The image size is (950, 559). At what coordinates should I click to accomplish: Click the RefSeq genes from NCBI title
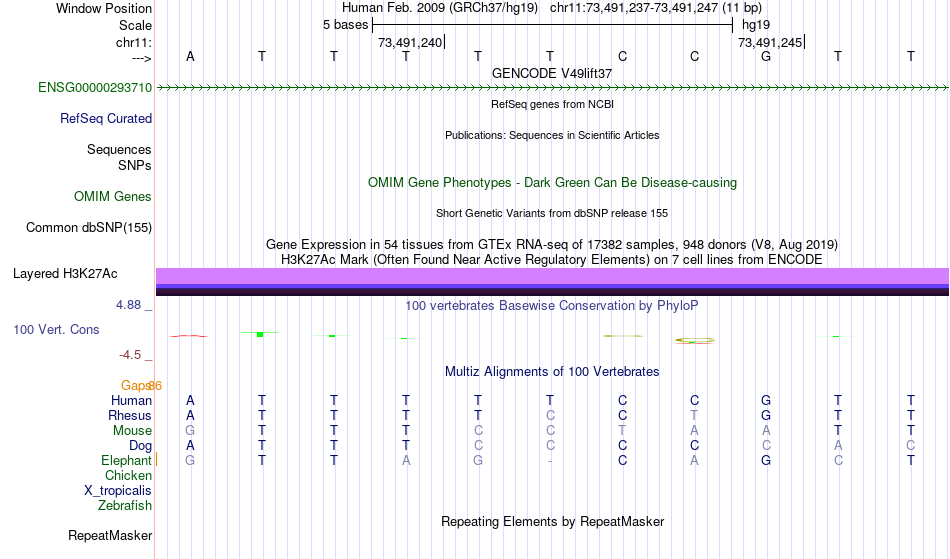(x=553, y=105)
